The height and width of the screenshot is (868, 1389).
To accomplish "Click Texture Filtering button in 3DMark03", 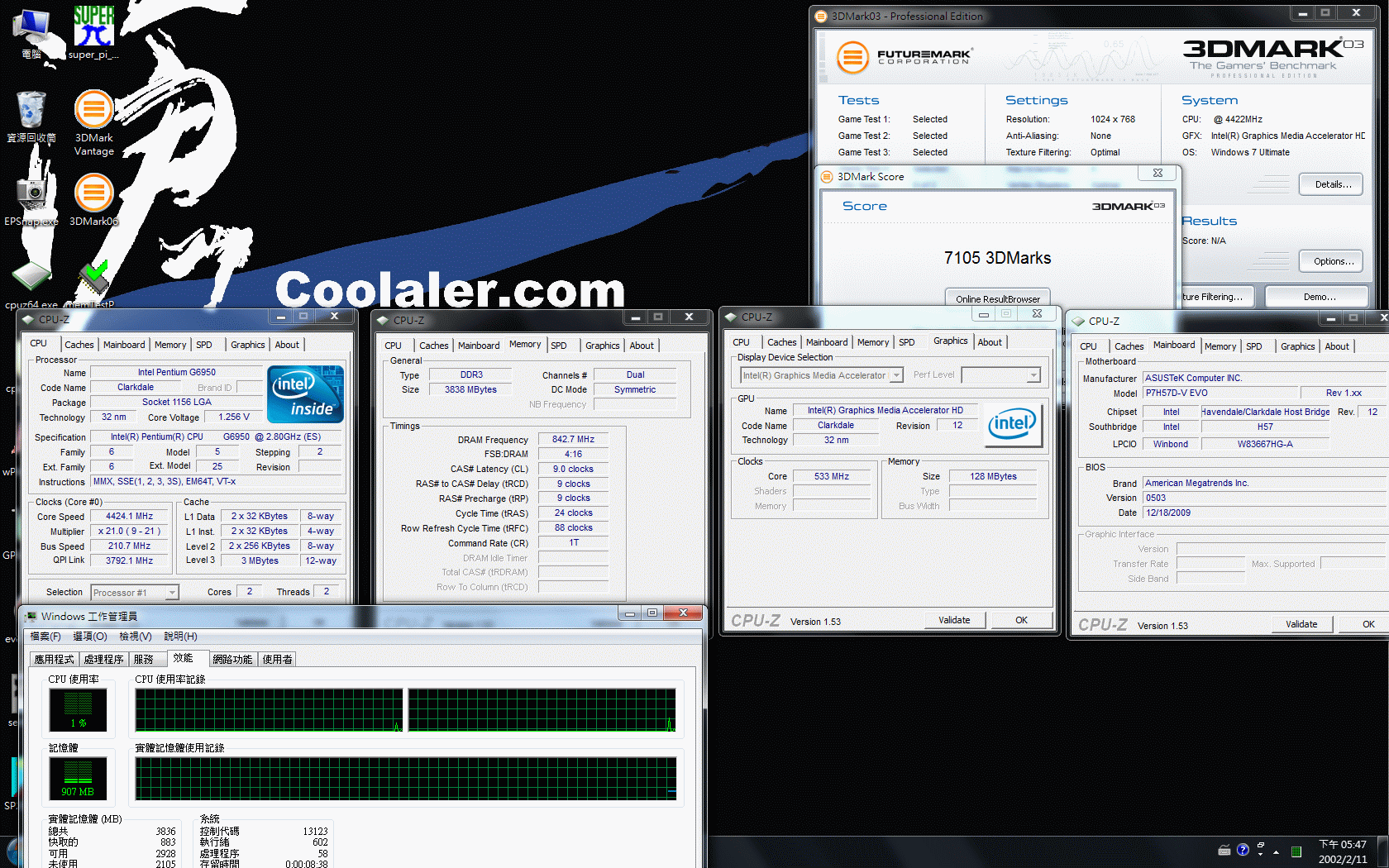I will [x=1215, y=297].
